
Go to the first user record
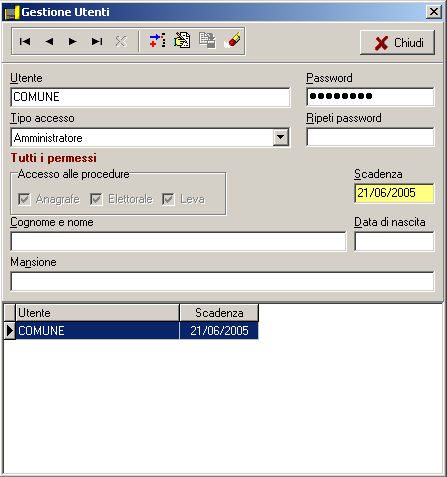pyautogui.click(x=25, y=42)
